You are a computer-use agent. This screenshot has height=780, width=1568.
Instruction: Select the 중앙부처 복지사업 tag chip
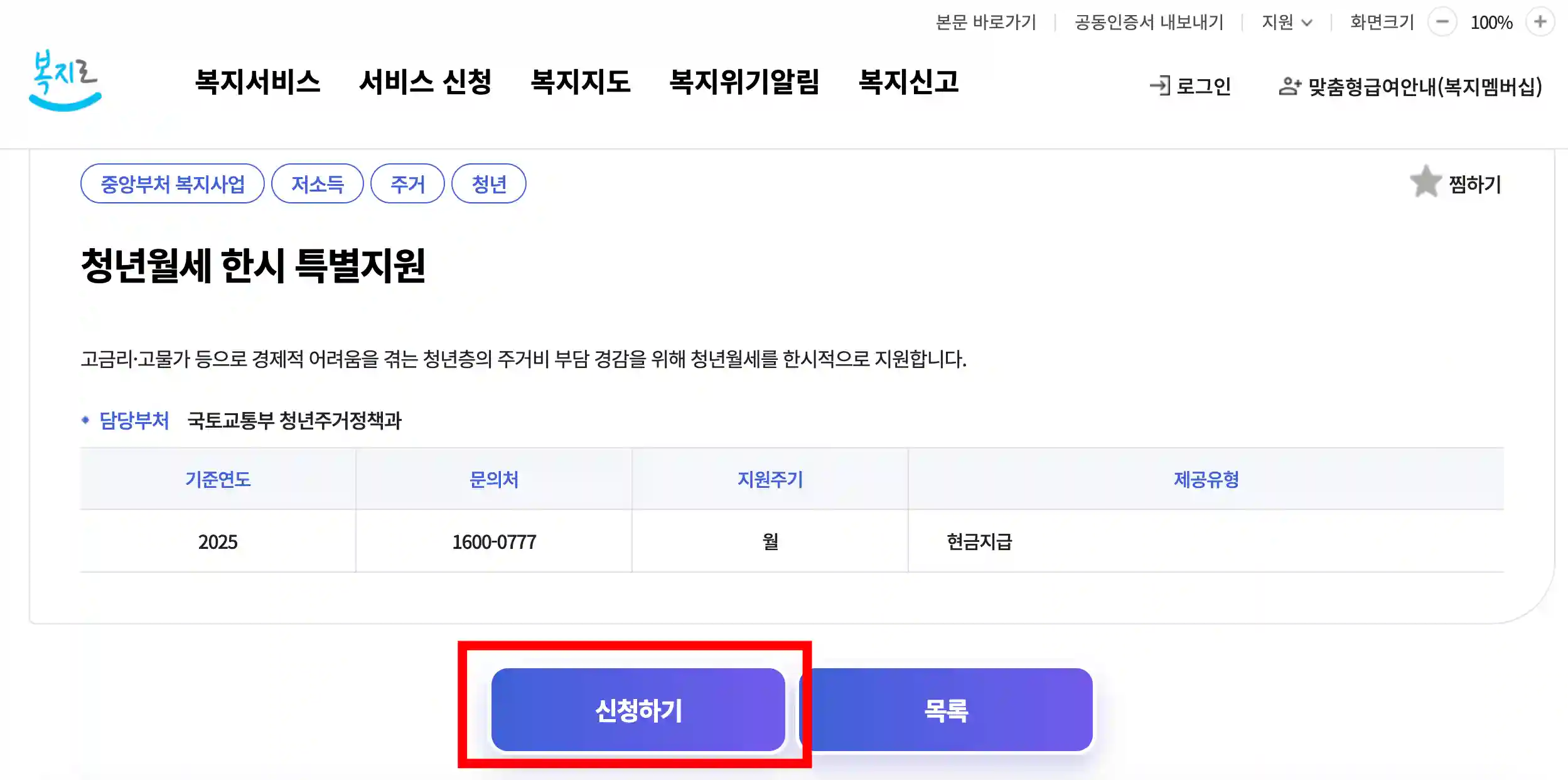tap(173, 183)
